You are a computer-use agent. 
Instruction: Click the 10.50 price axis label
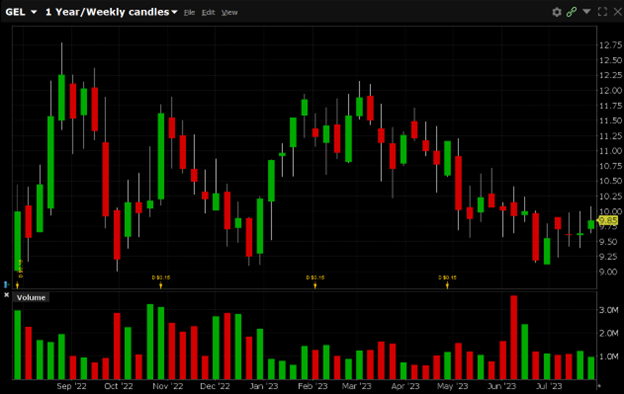[x=610, y=181]
